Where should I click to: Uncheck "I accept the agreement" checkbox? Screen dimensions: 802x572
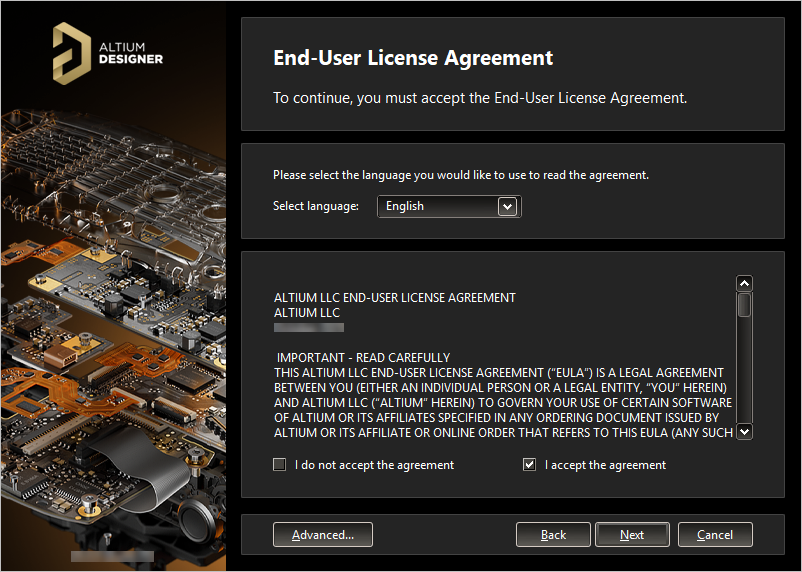(x=529, y=465)
